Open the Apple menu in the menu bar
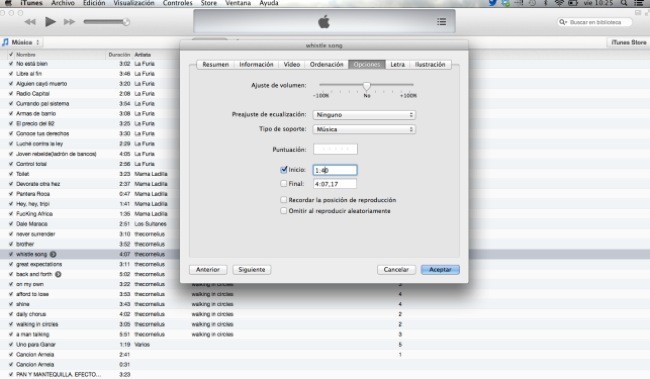The width and height of the screenshot is (650, 379). tap(8, 3)
